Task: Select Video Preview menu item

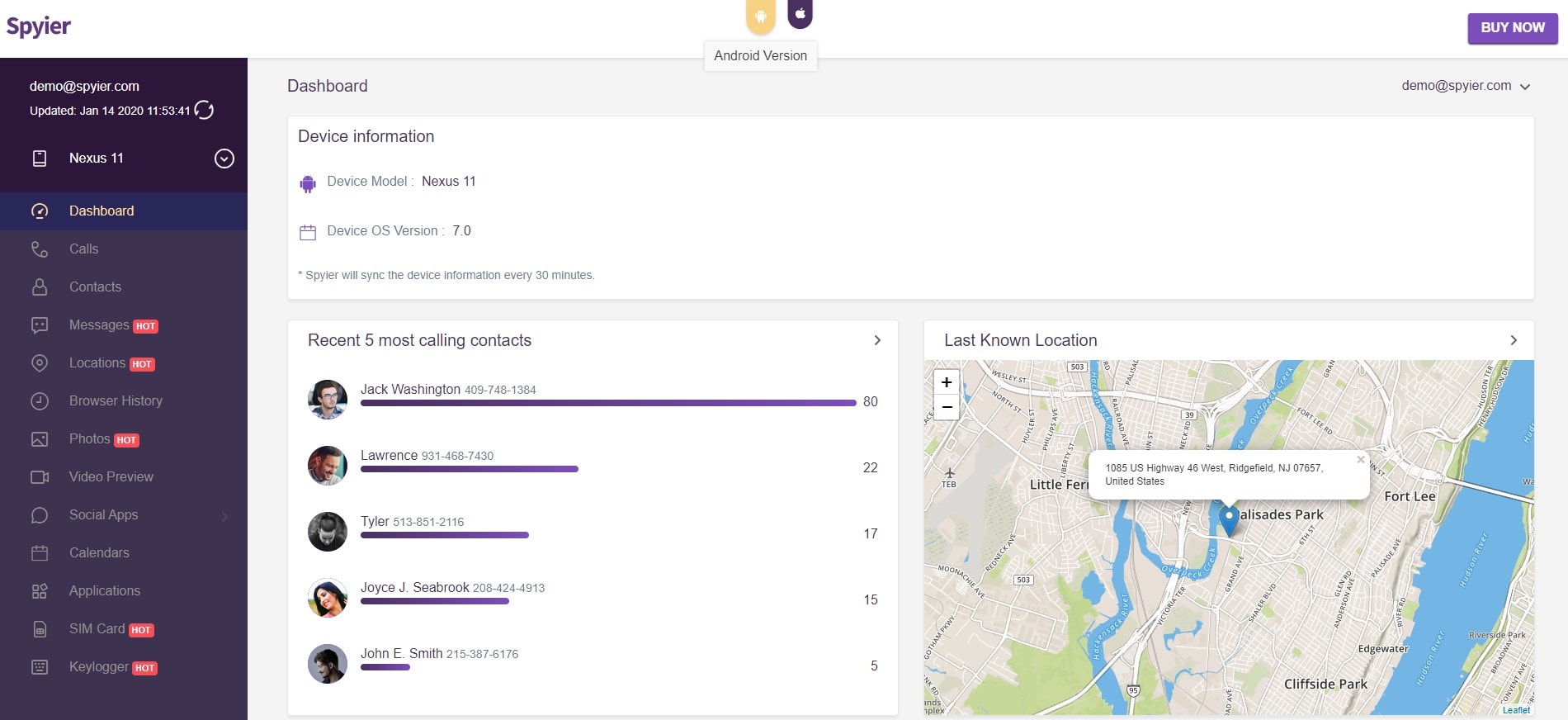Action: (124, 477)
